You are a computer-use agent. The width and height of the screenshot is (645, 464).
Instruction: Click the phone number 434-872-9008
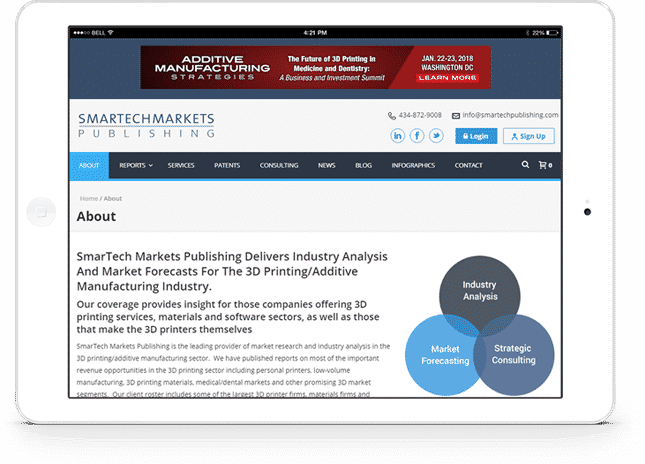(x=420, y=115)
